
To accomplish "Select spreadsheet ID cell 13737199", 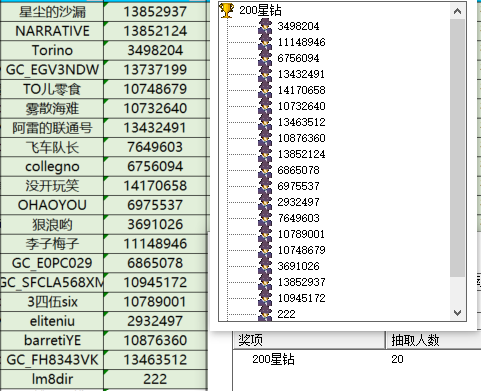I will click(155, 70).
